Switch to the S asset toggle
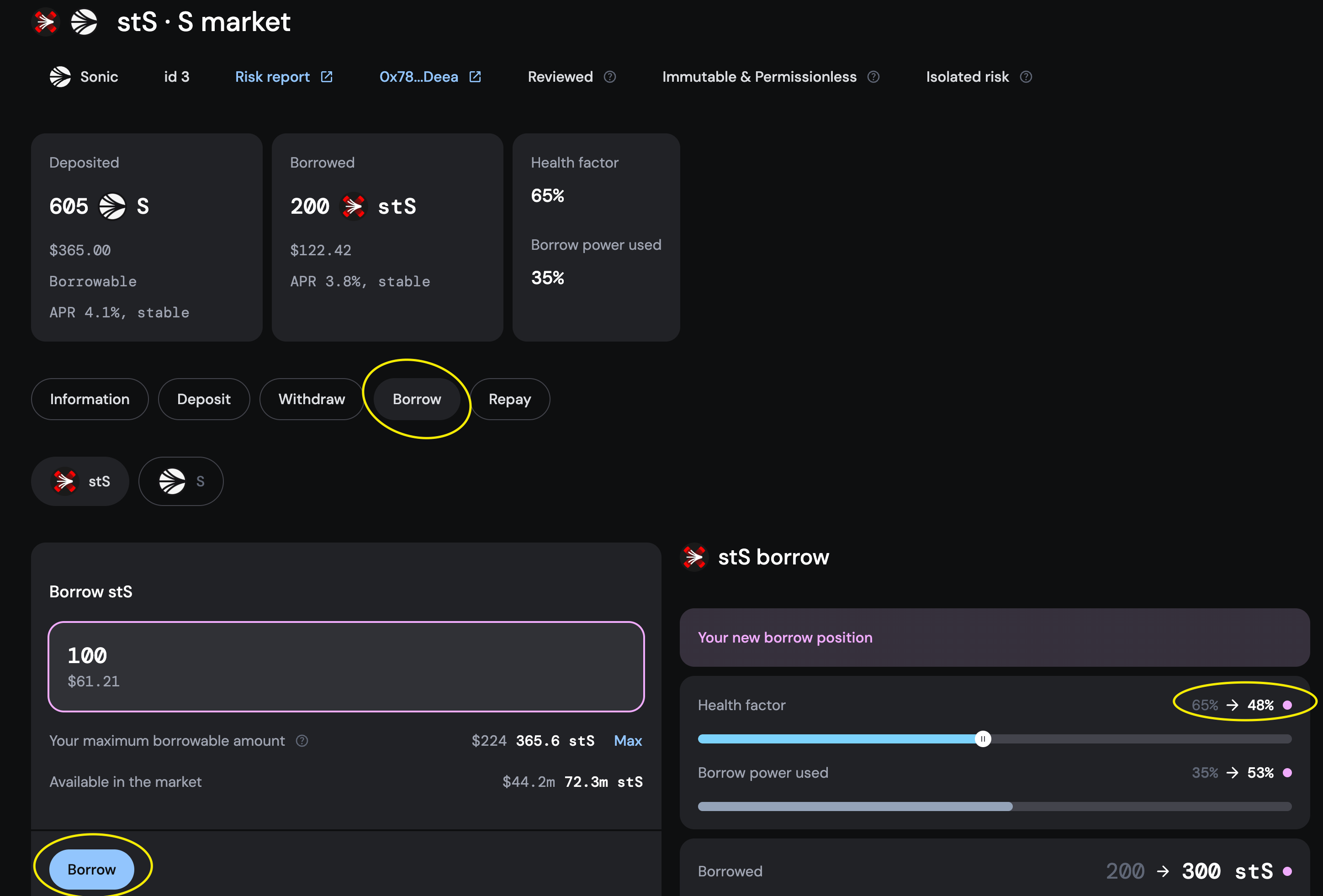Viewport: 1323px width, 896px height. (x=181, y=482)
